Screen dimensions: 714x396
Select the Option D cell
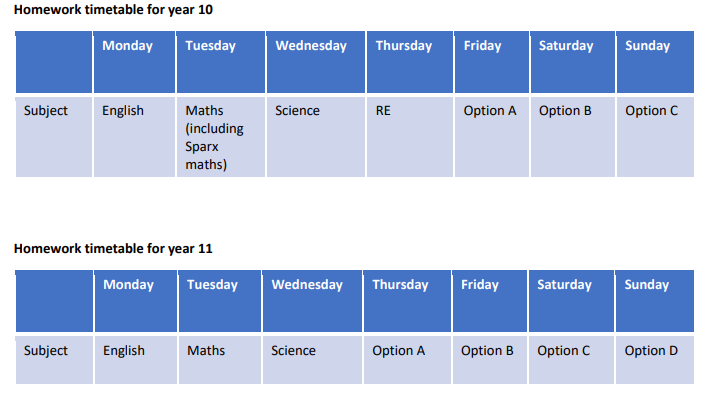click(x=655, y=360)
